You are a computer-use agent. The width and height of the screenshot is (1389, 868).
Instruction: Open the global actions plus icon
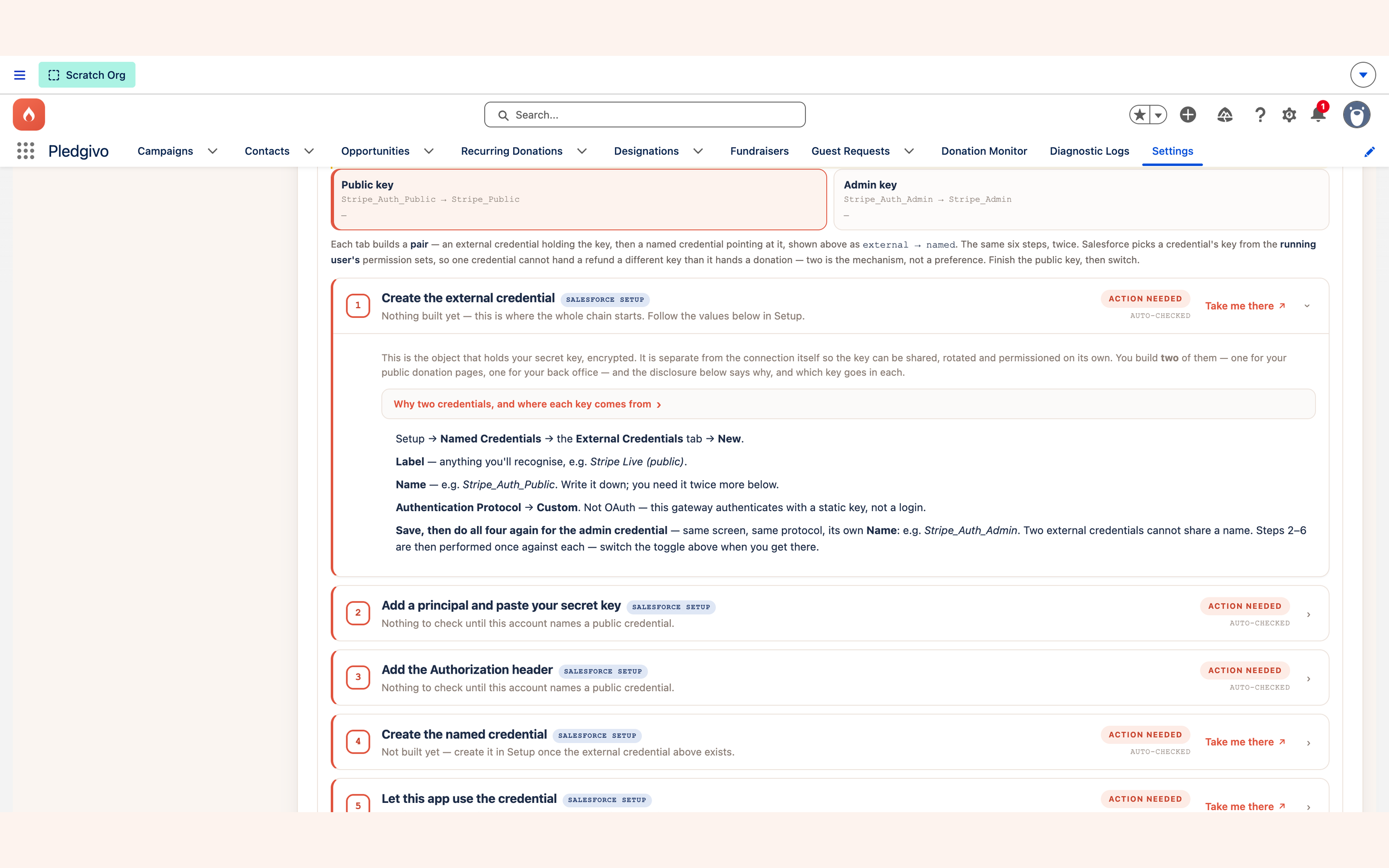pyautogui.click(x=1187, y=115)
